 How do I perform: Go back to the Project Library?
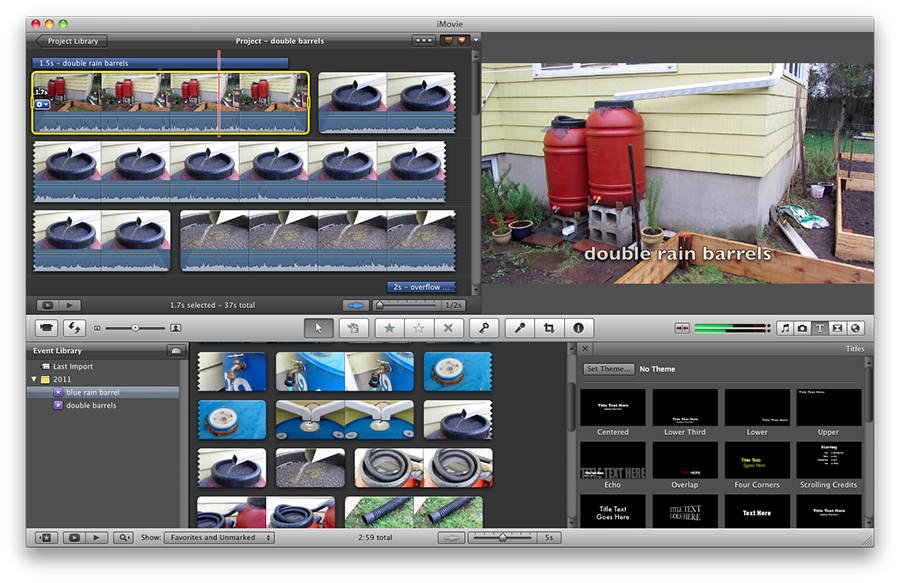(x=70, y=41)
